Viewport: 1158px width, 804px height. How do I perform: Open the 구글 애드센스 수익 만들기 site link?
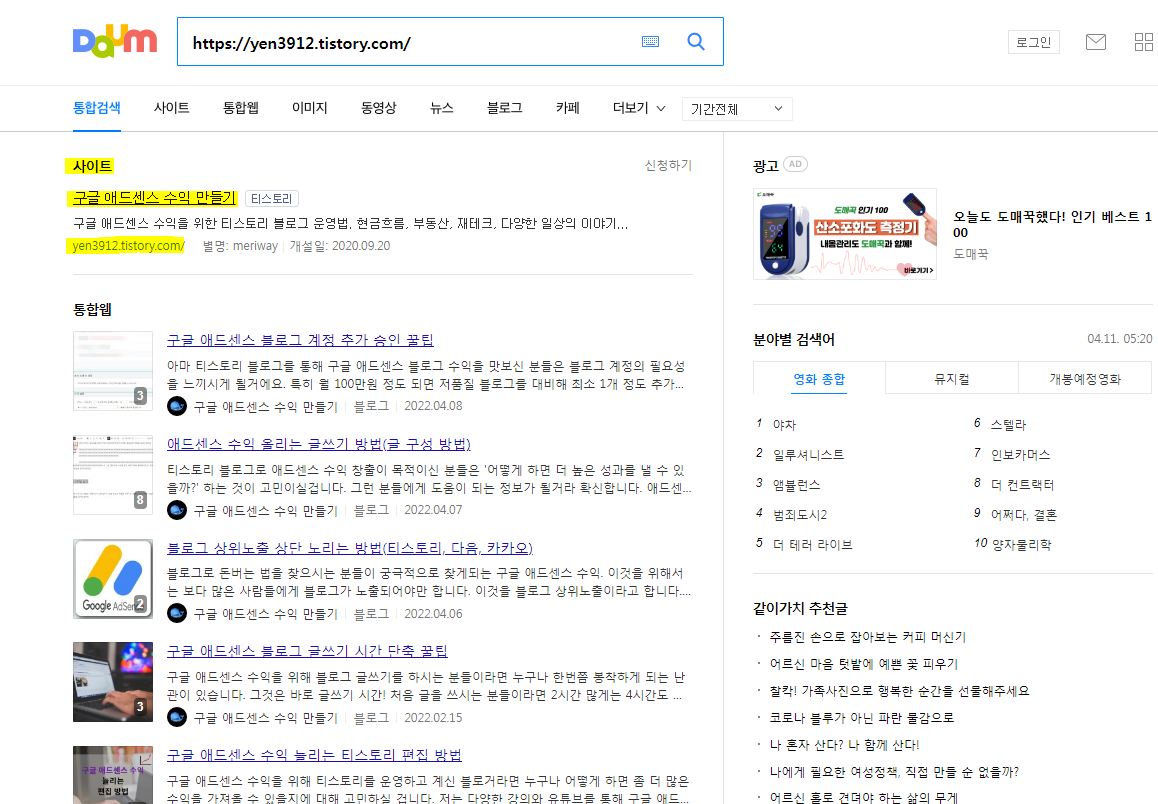pos(154,198)
